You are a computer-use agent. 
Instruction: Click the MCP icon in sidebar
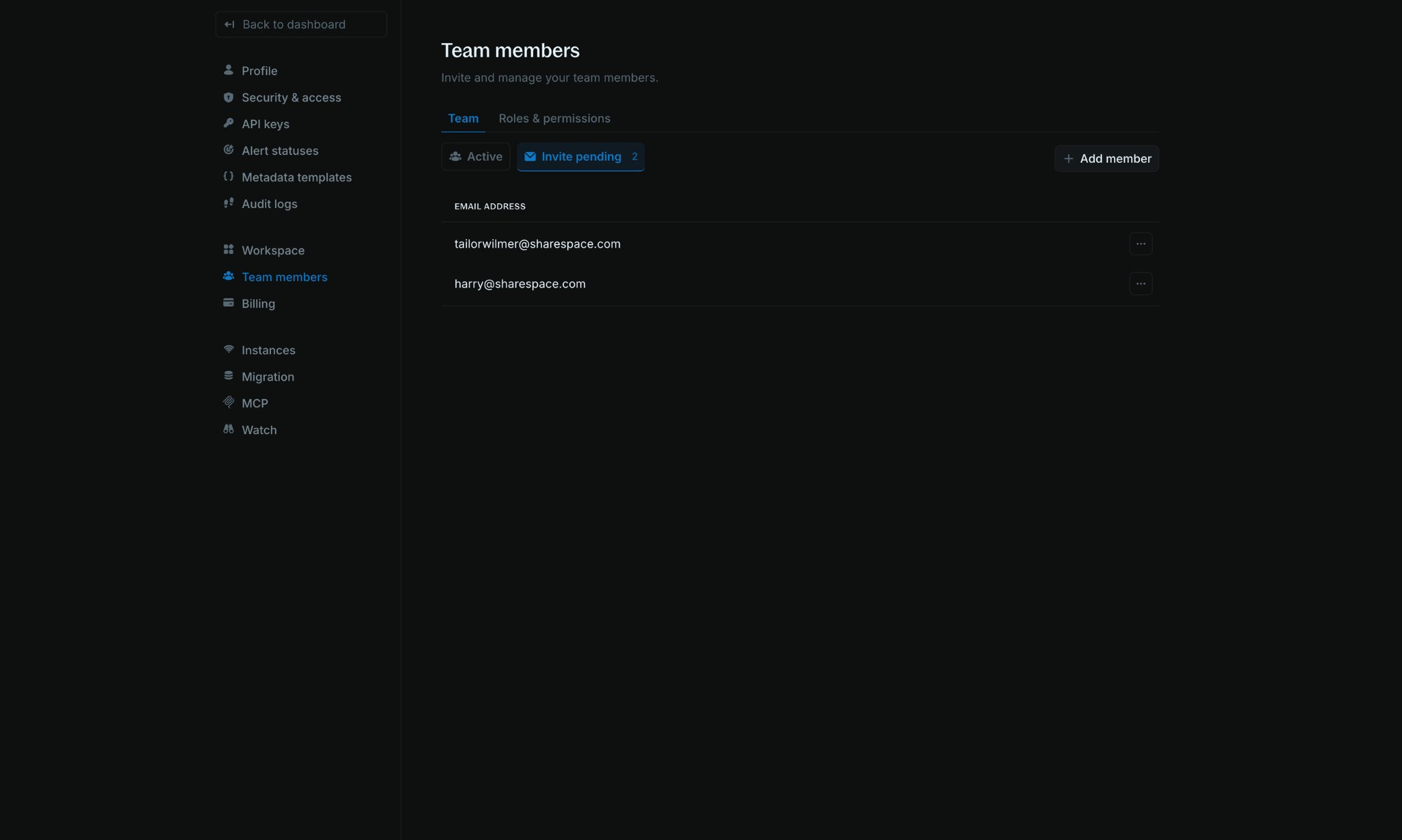229,403
